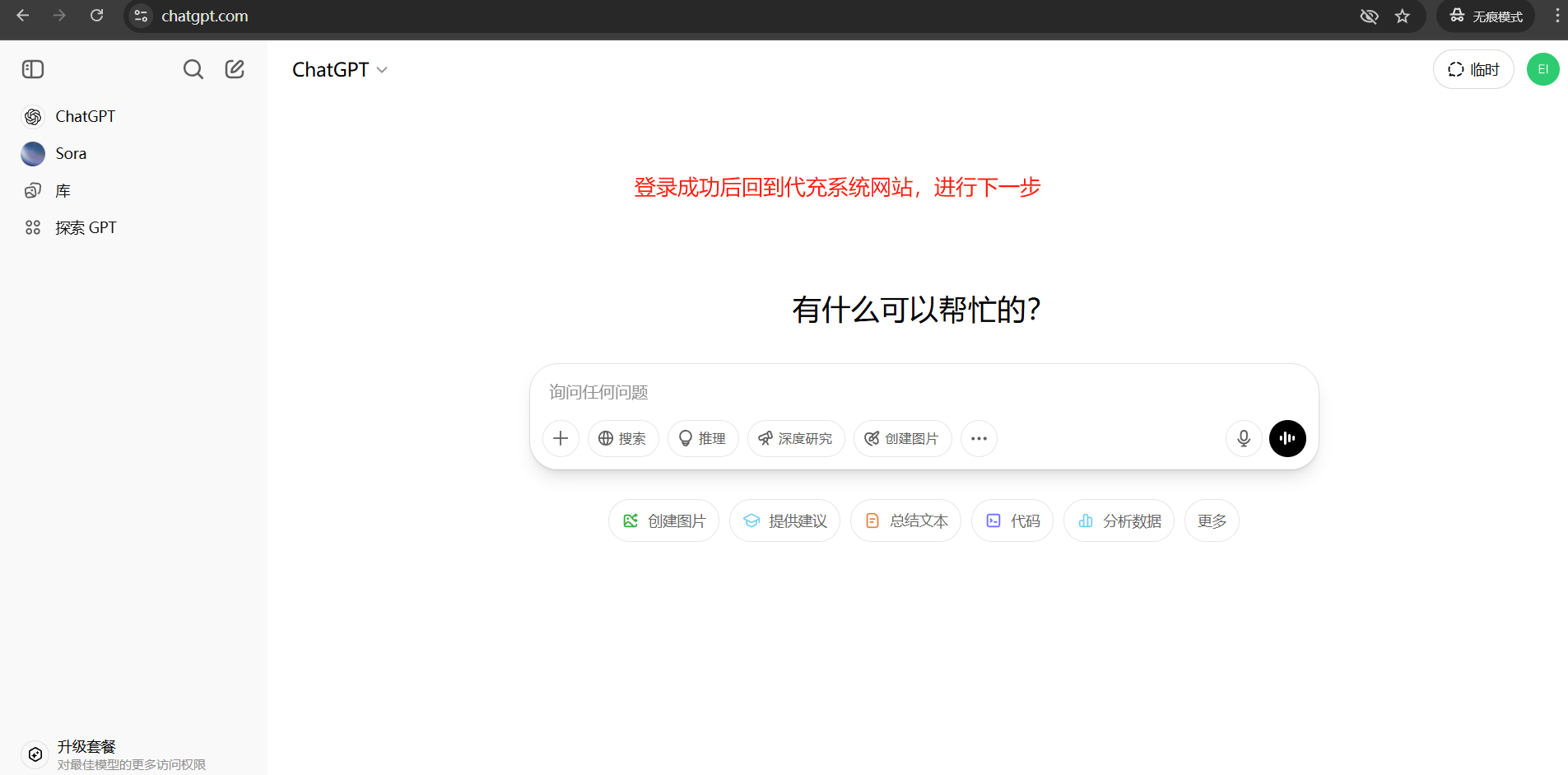Screen dimensions: 1568x775
Task: Open site info icon in address bar
Action: click(x=141, y=16)
